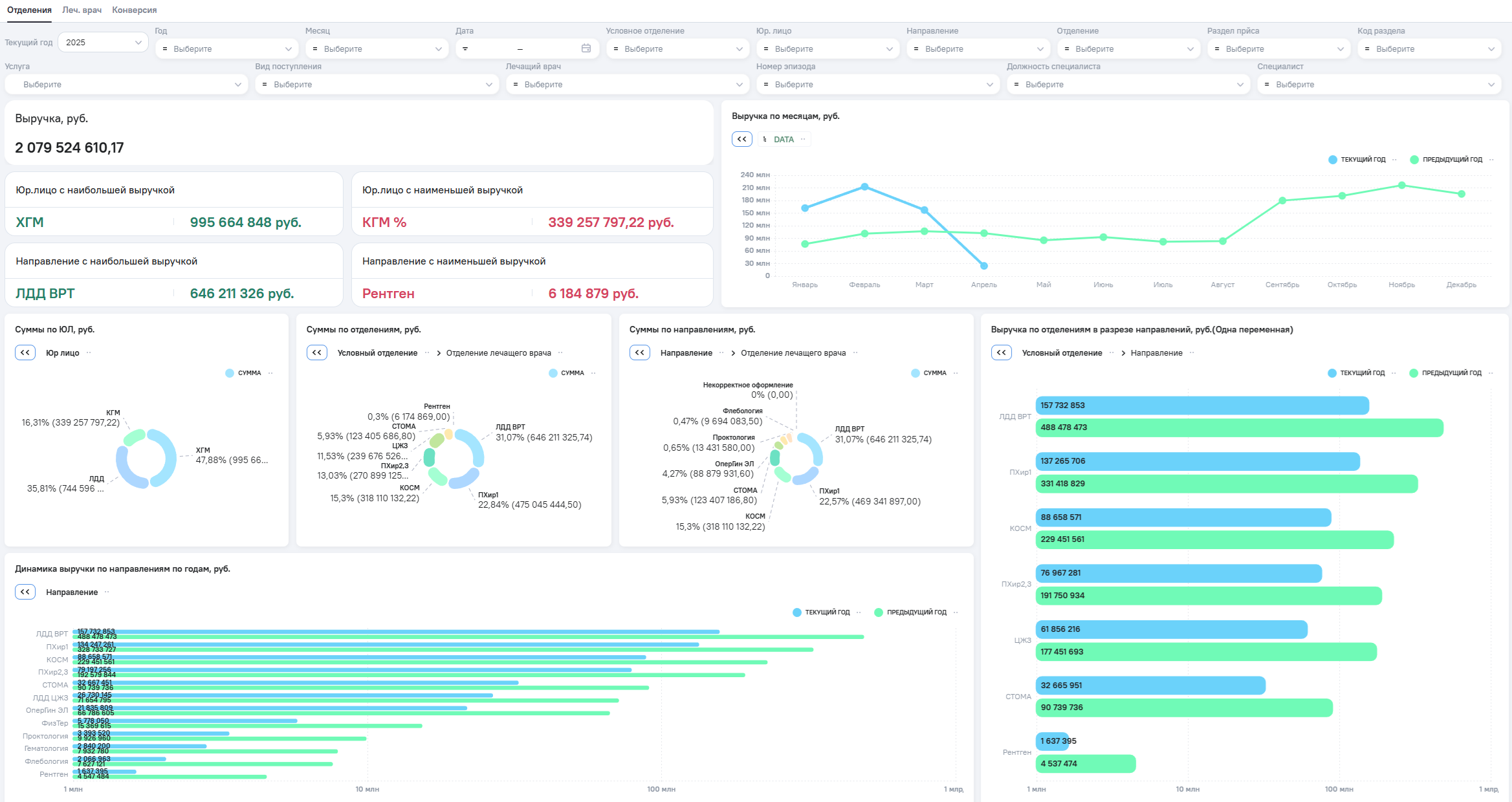Click the Услуга filter input field
The image size is (1512, 802).
(126, 84)
